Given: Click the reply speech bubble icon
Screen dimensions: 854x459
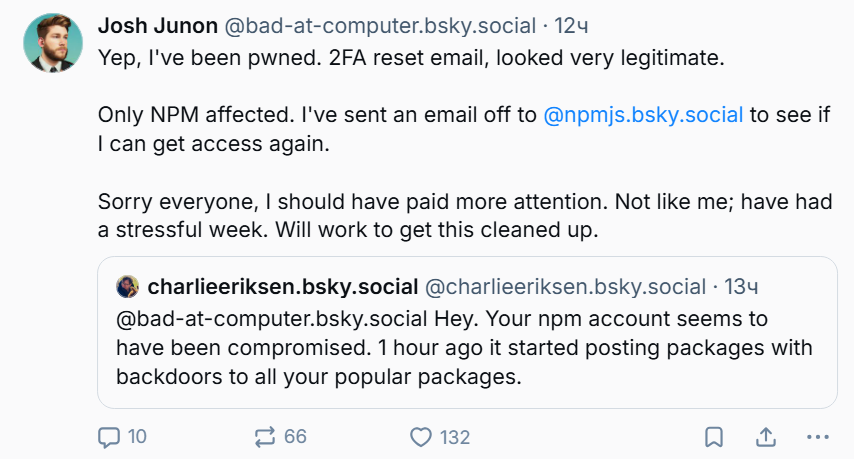Looking at the screenshot, I should click(109, 437).
